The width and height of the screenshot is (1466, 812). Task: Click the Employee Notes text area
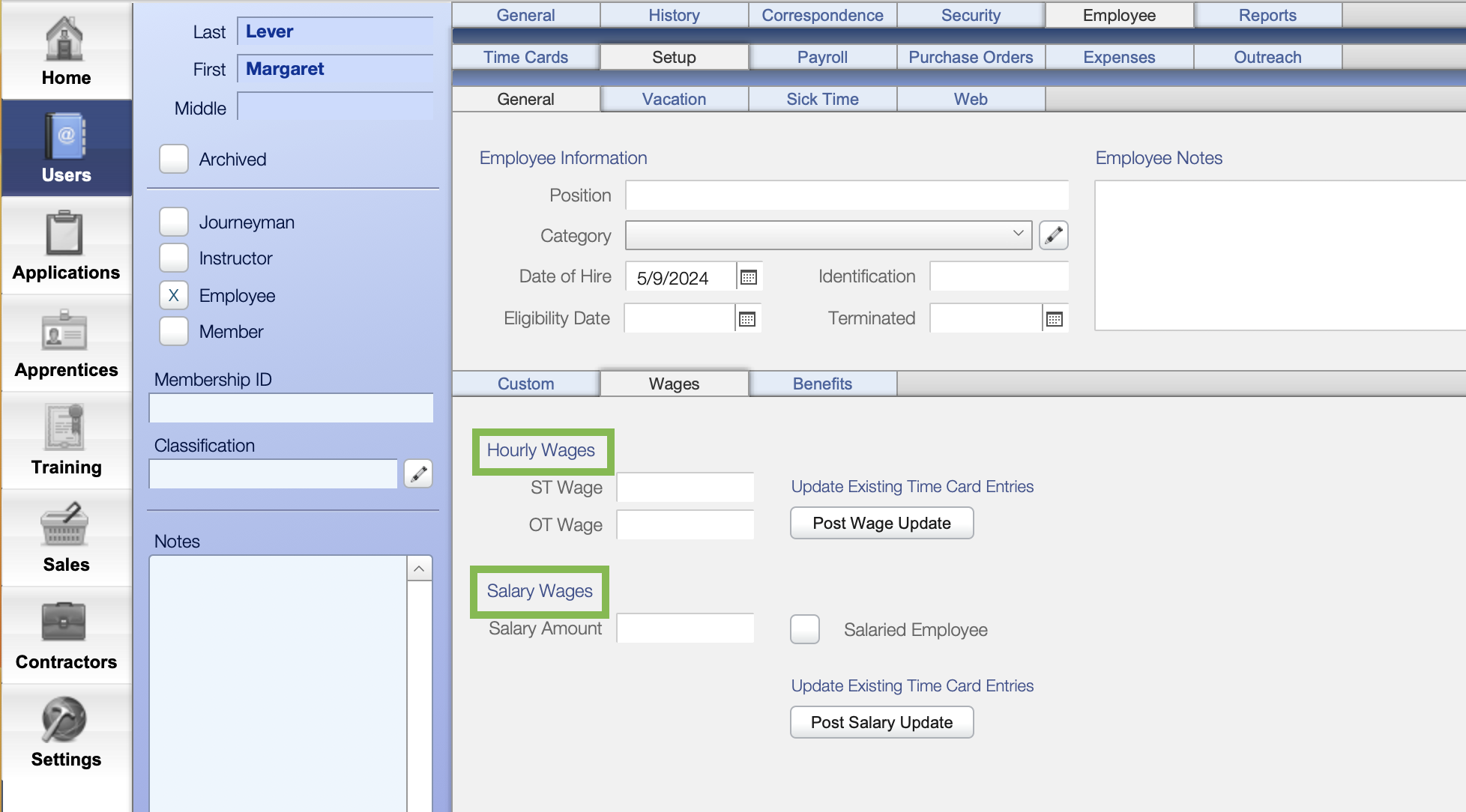click(x=1280, y=255)
